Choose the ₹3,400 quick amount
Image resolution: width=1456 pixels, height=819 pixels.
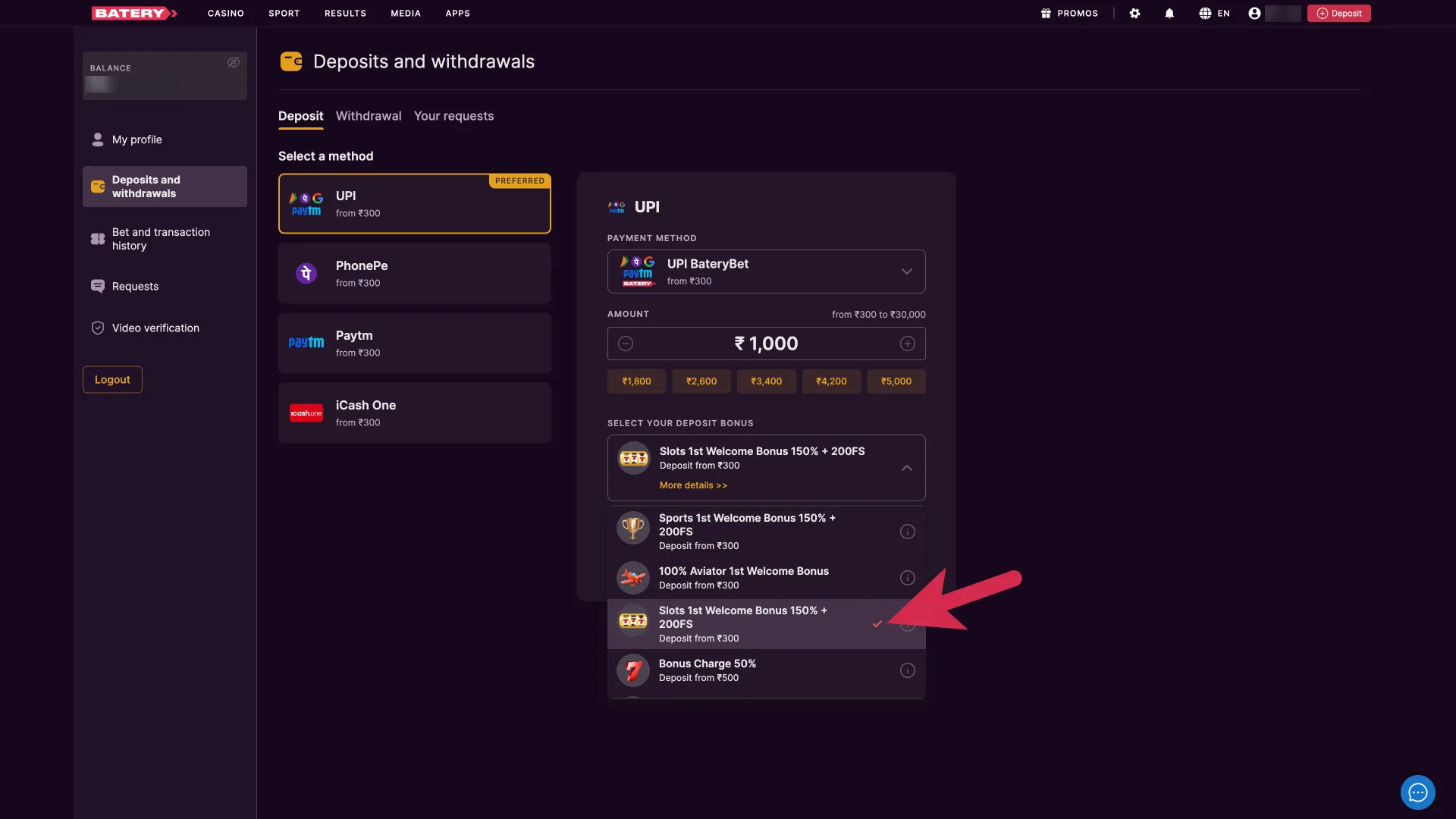(766, 381)
